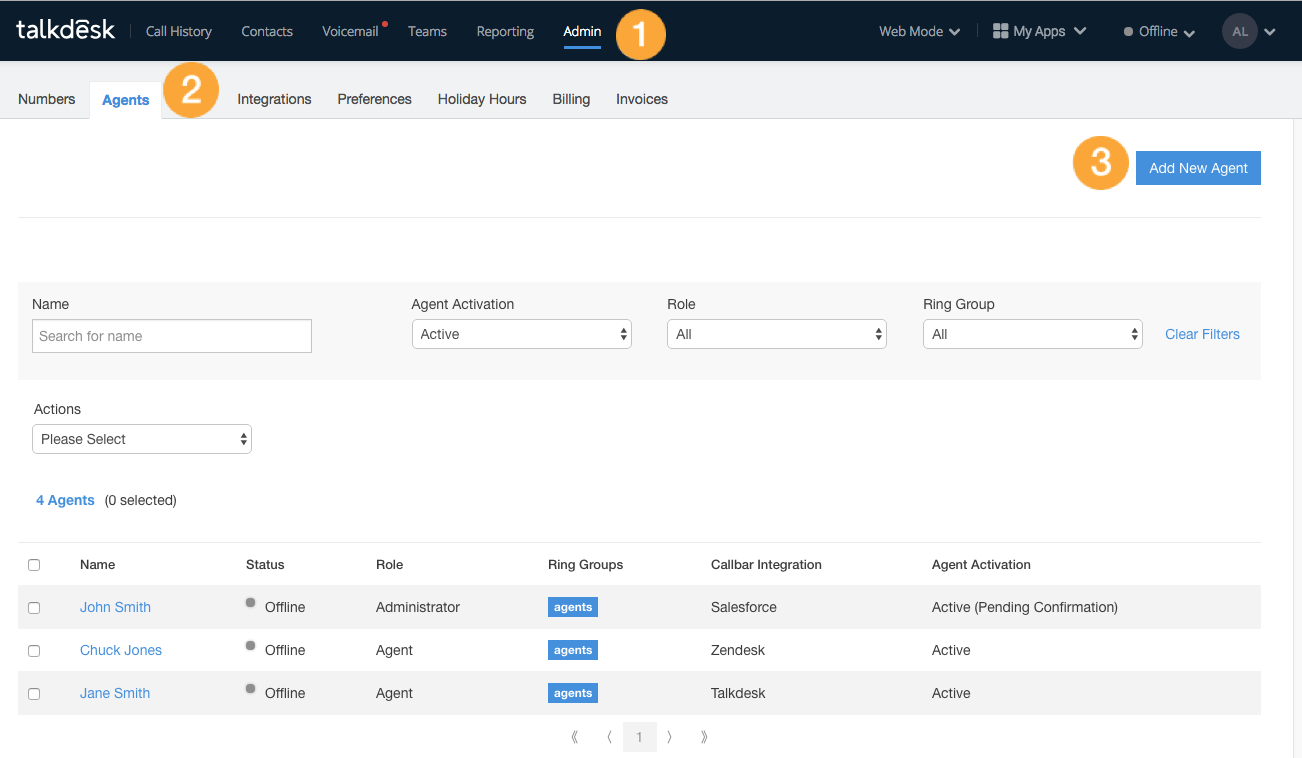Click the next page pagination arrow
This screenshot has width=1302, height=758.
pyautogui.click(x=669, y=737)
